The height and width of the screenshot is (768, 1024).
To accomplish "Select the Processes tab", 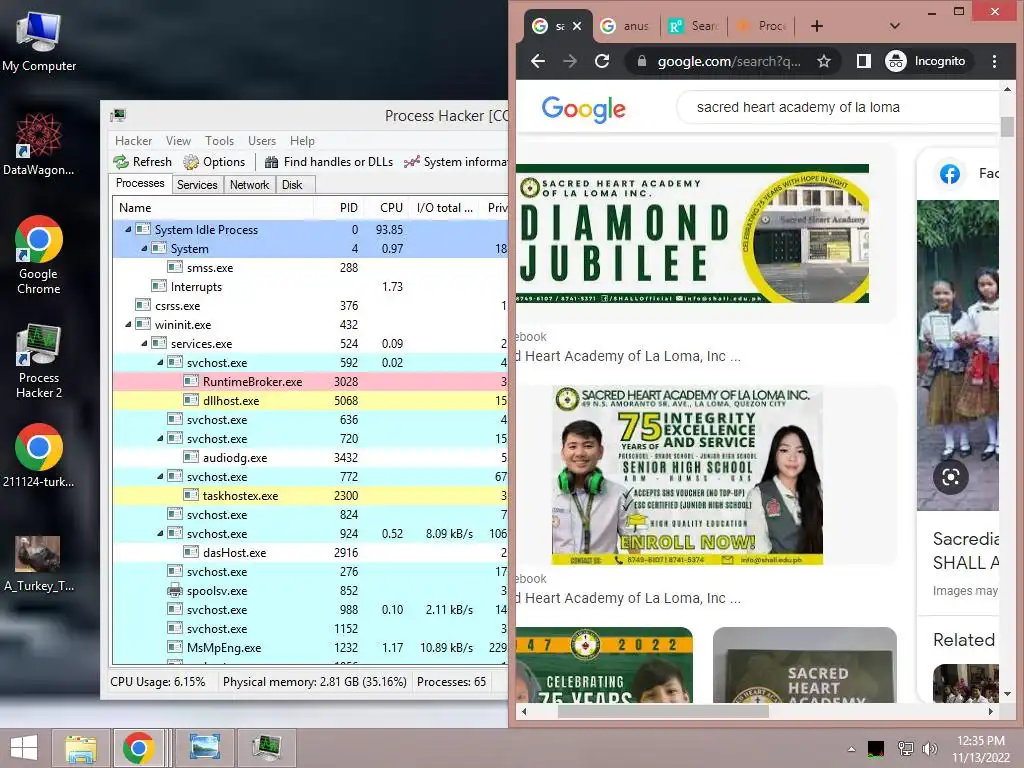I will pos(140,184).
